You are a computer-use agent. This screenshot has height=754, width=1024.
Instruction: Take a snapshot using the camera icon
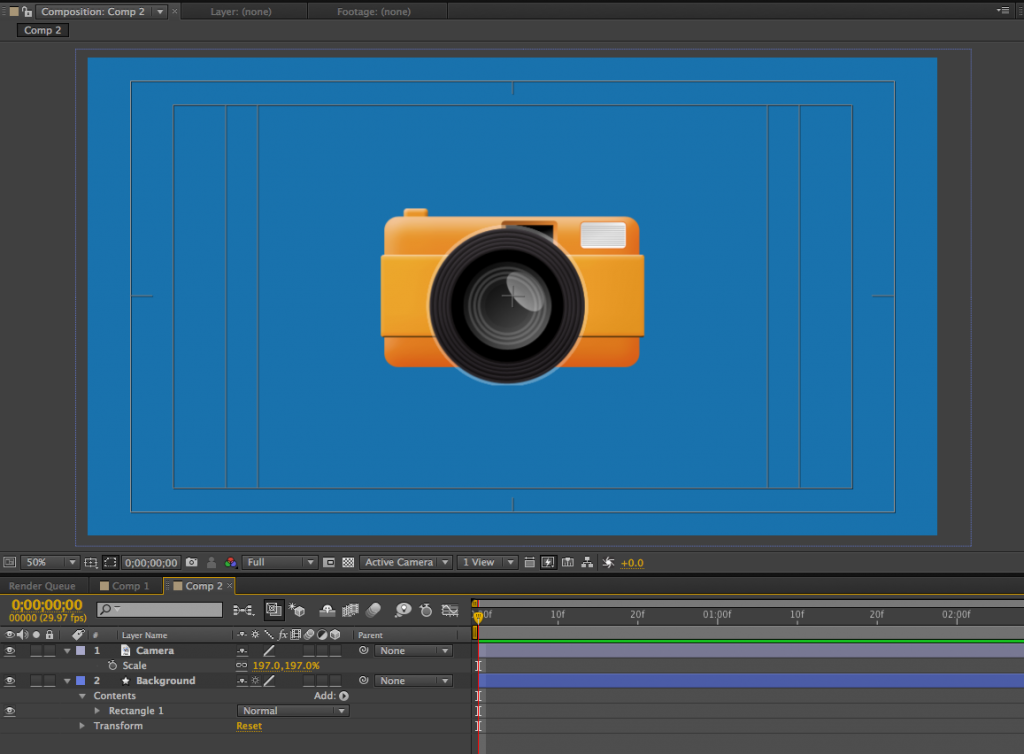190,562
